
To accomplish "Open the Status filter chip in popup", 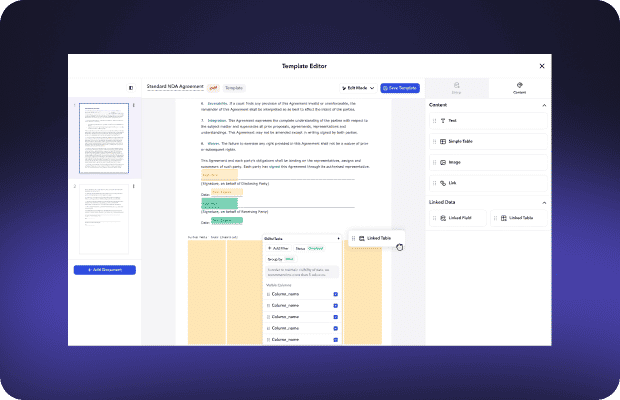I will (x=309, y=248).
